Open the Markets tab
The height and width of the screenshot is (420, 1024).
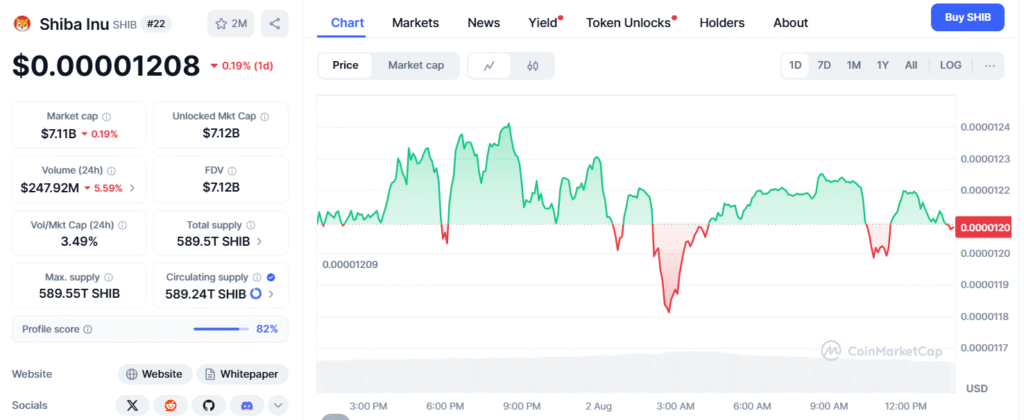click(415, 23)
